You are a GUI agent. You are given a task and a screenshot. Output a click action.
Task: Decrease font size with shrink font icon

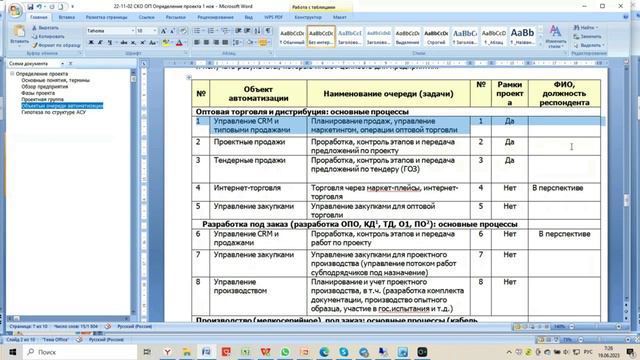pyautogui.click(x=172, y=31)
